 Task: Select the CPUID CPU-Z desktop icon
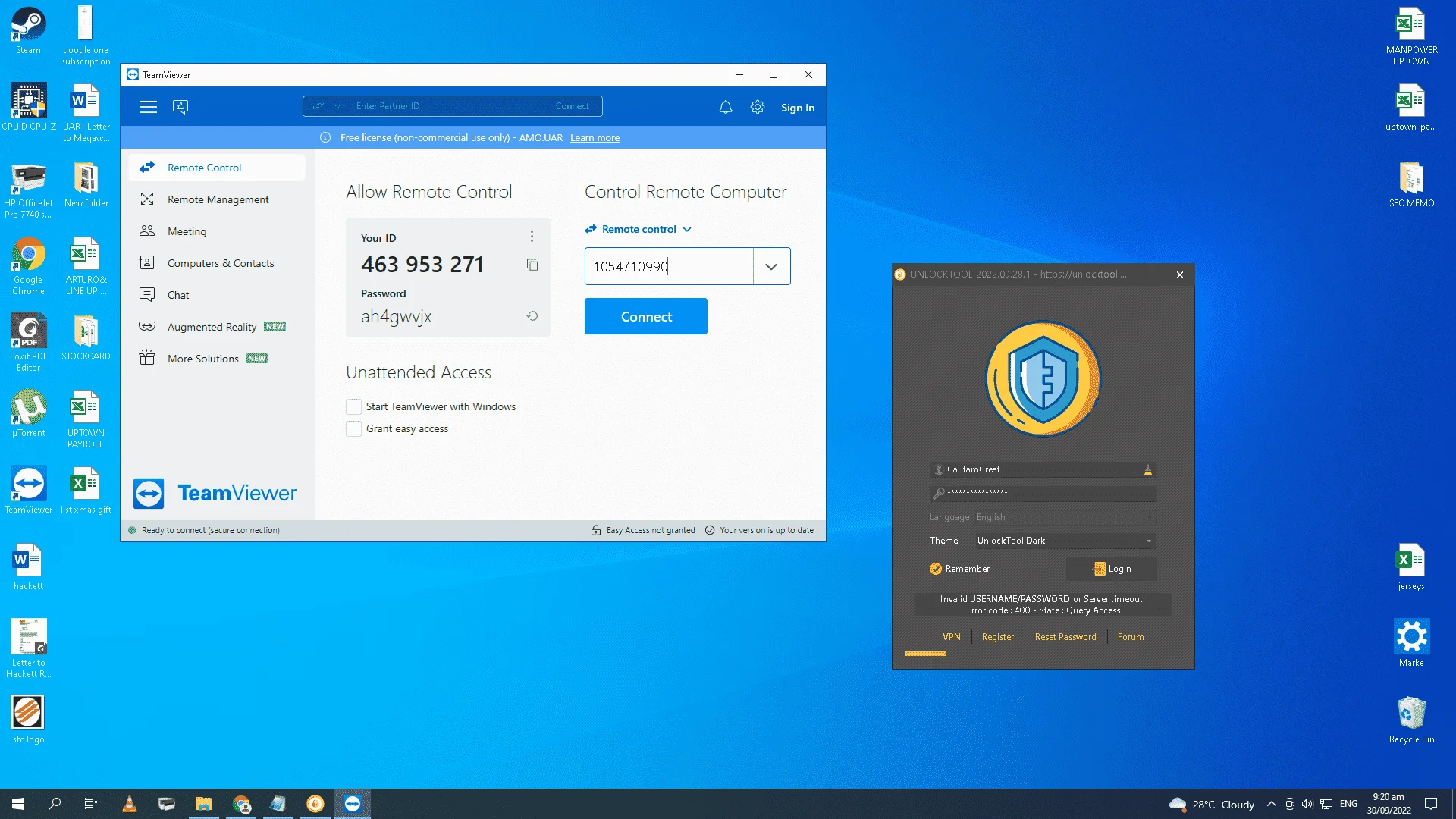pyautogui.click(x=29, y=108)
